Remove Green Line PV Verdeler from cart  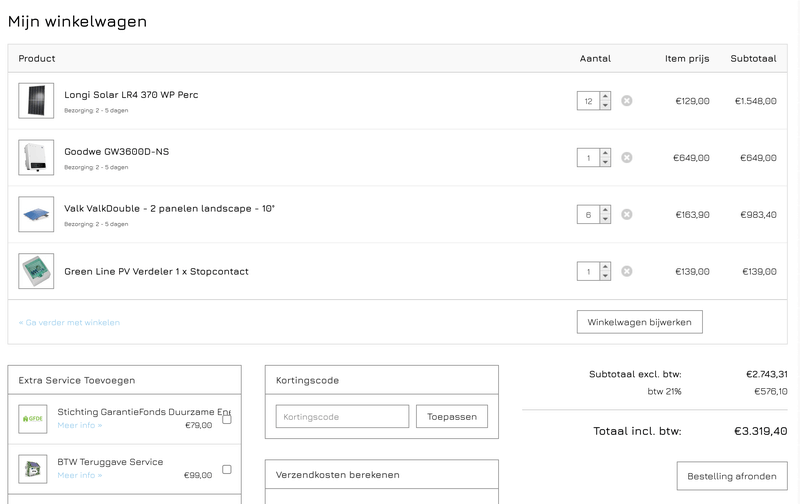[x=627, y=271]
